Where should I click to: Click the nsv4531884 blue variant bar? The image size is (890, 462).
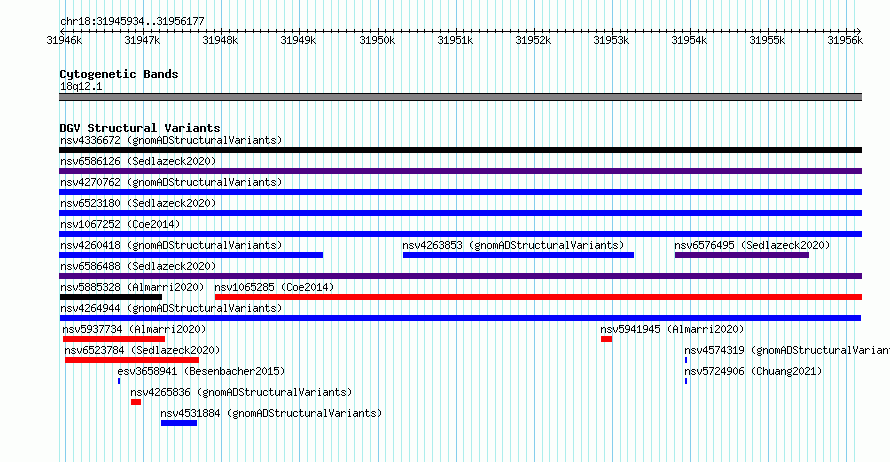point(179,423)
